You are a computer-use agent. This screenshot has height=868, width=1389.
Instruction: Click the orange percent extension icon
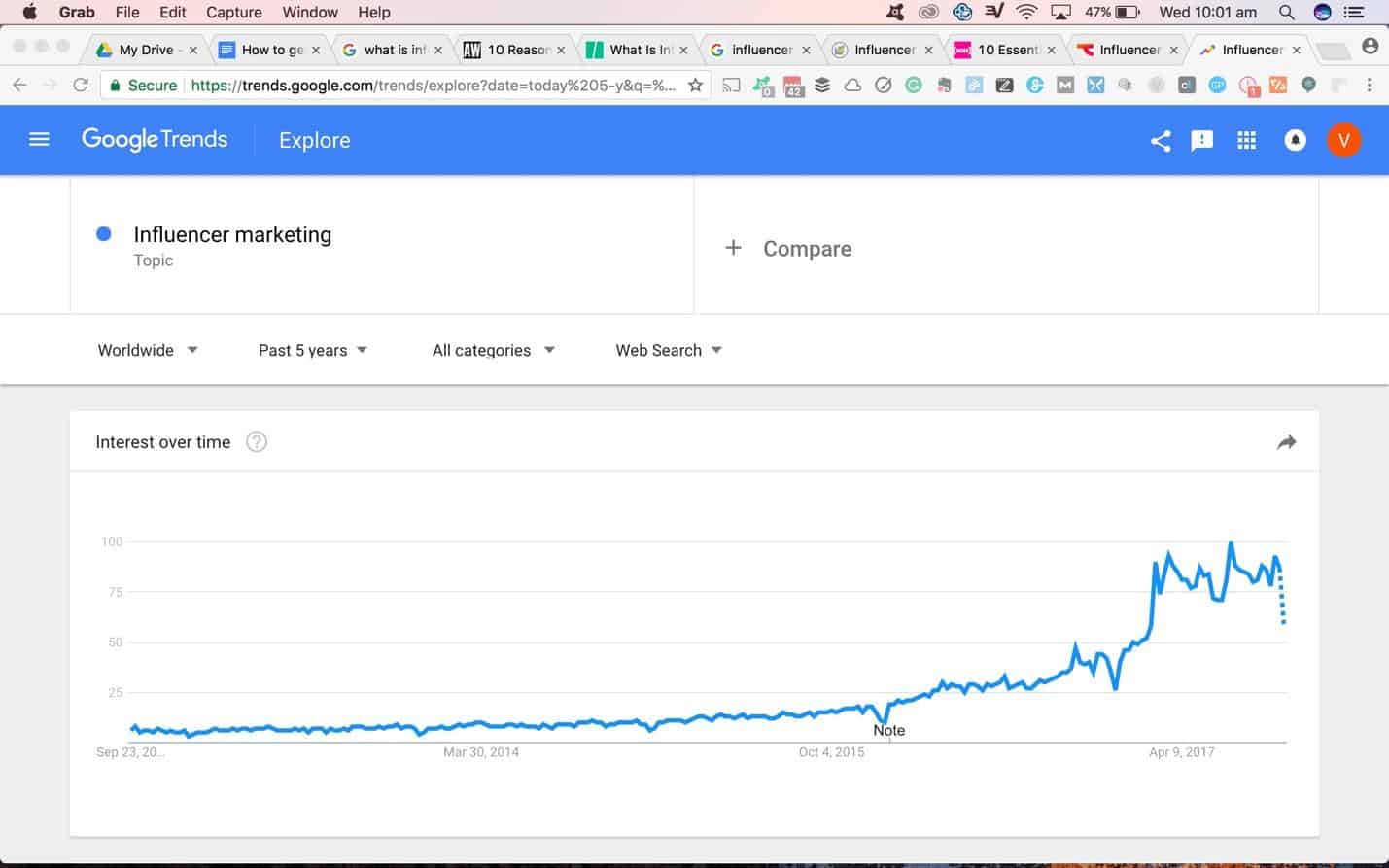[1278, 86]
